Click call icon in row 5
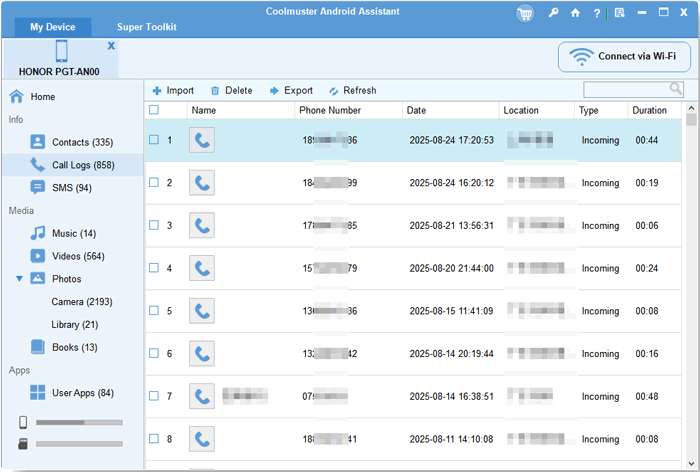 pyautogui.click(x=202, y=311)
